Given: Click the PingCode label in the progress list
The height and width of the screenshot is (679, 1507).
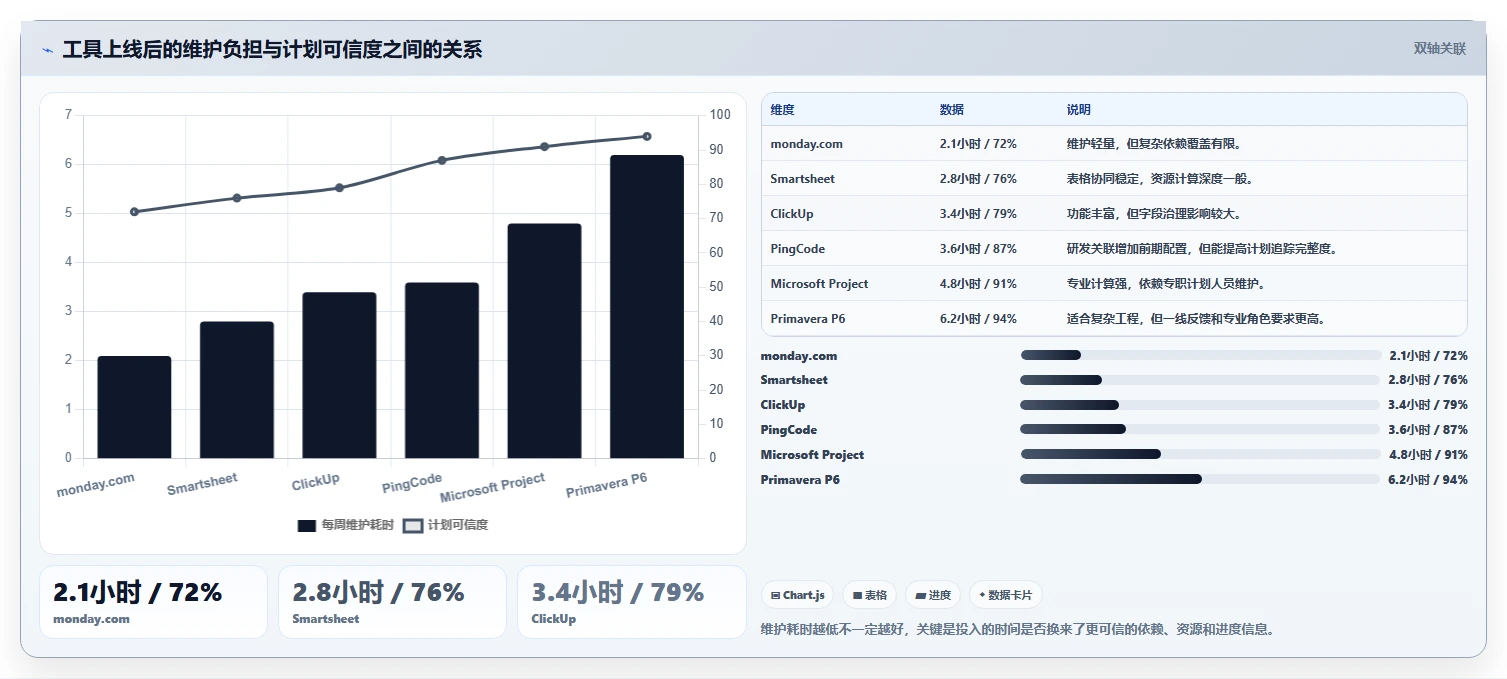Looking at the screenshot, I should [x=789, y=430].
